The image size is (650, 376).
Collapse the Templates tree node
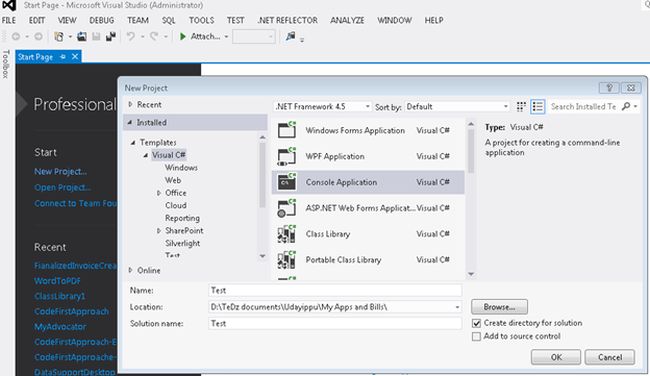tap(133, 142)
